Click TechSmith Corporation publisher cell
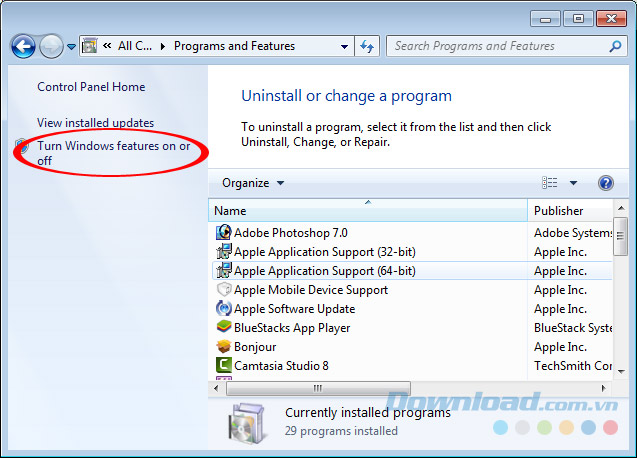 pyautogui.click(x=573, y=366)
